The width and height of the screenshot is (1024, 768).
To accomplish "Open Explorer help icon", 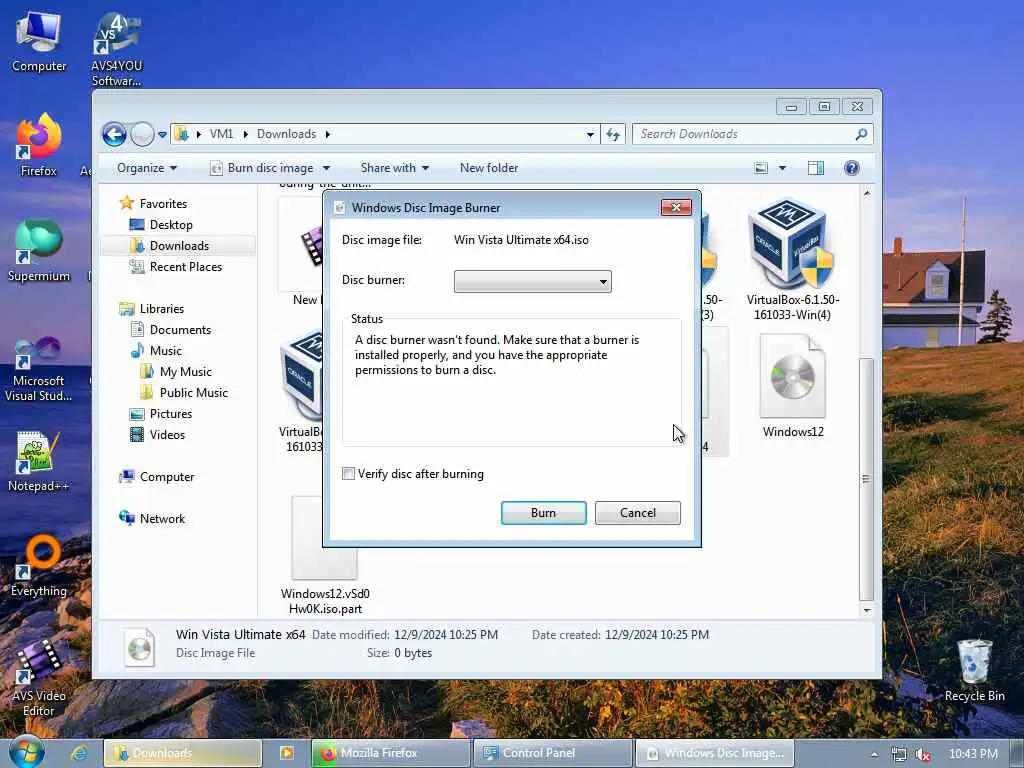I will click(x=852, y=168).
